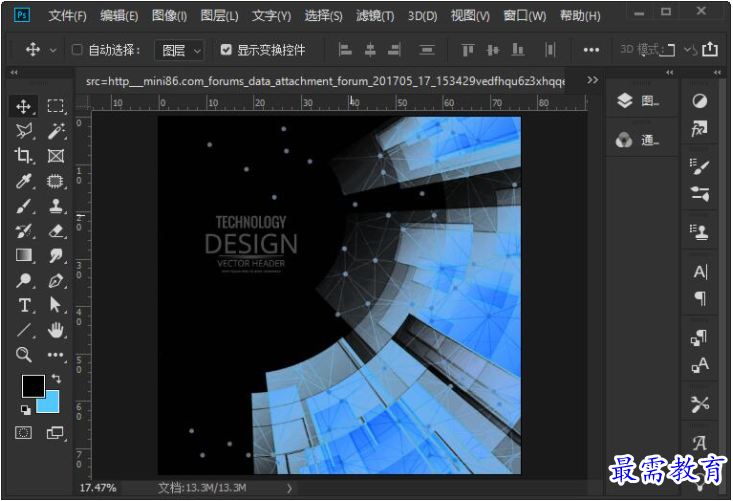Open the 文件(F) menu
This screenshot has height=501, width=733.
pos(67,16)
